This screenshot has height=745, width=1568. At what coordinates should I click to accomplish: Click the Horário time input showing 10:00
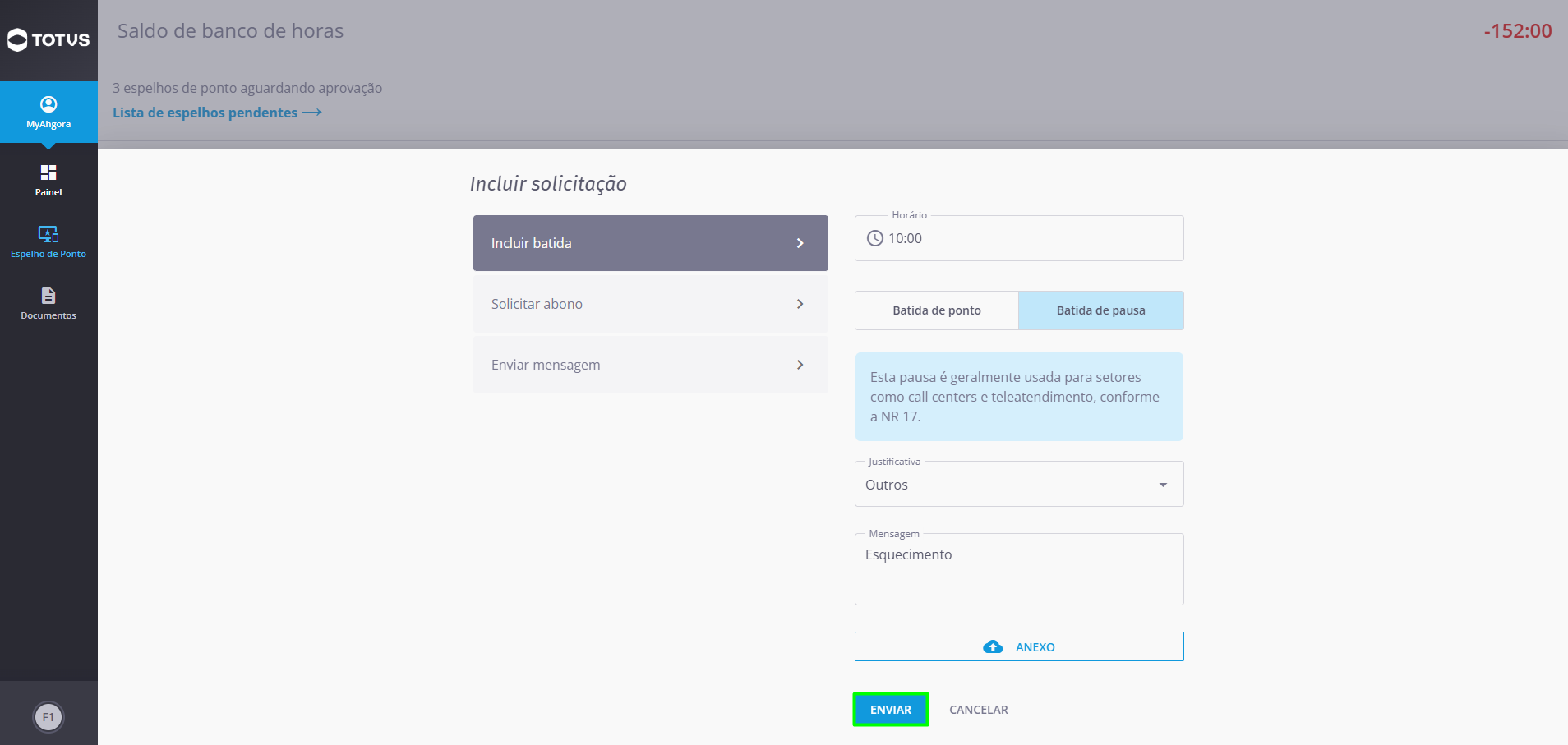click(x=1019, y=238)
